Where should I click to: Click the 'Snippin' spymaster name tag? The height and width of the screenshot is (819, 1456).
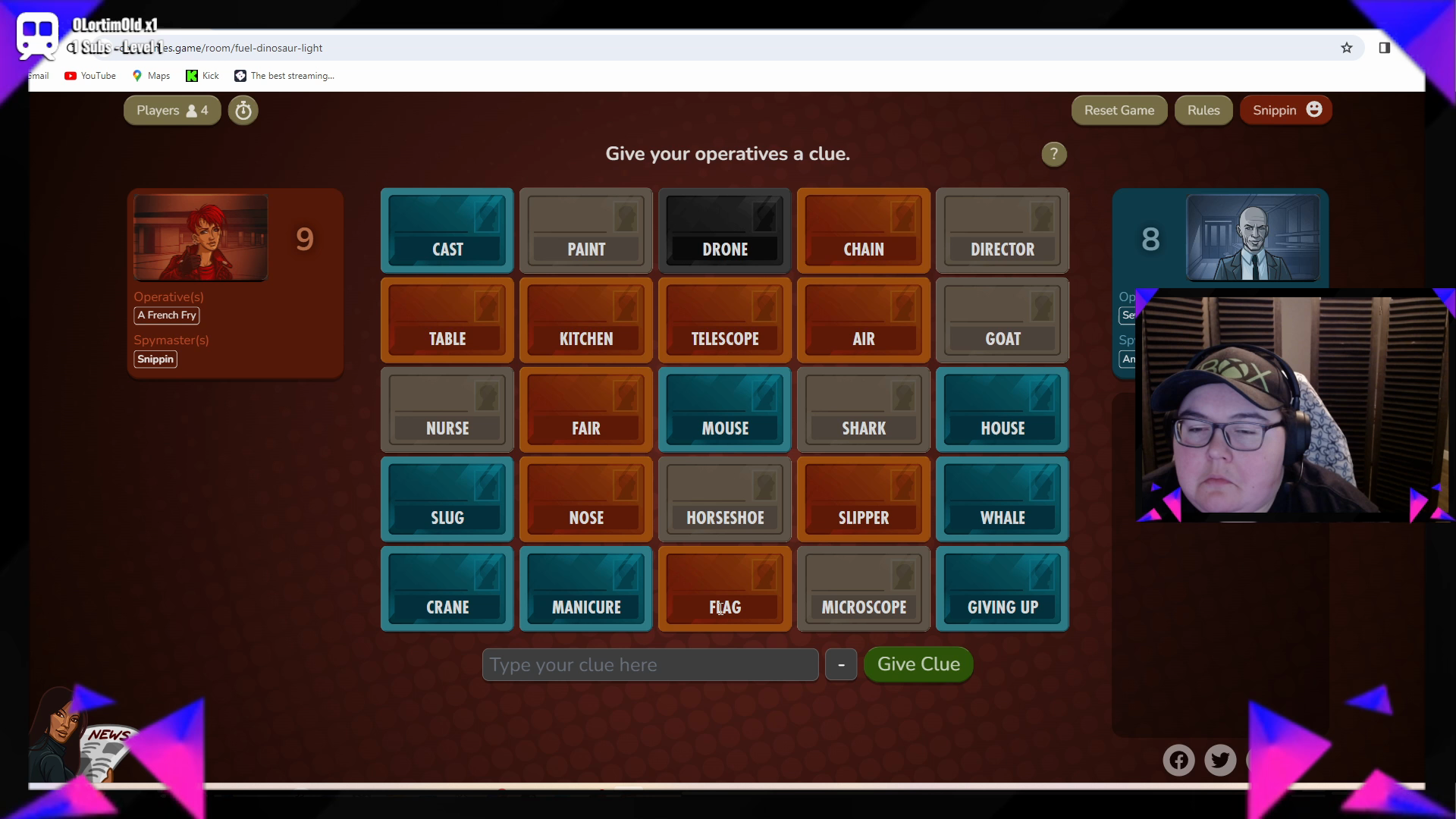(155, 359)
